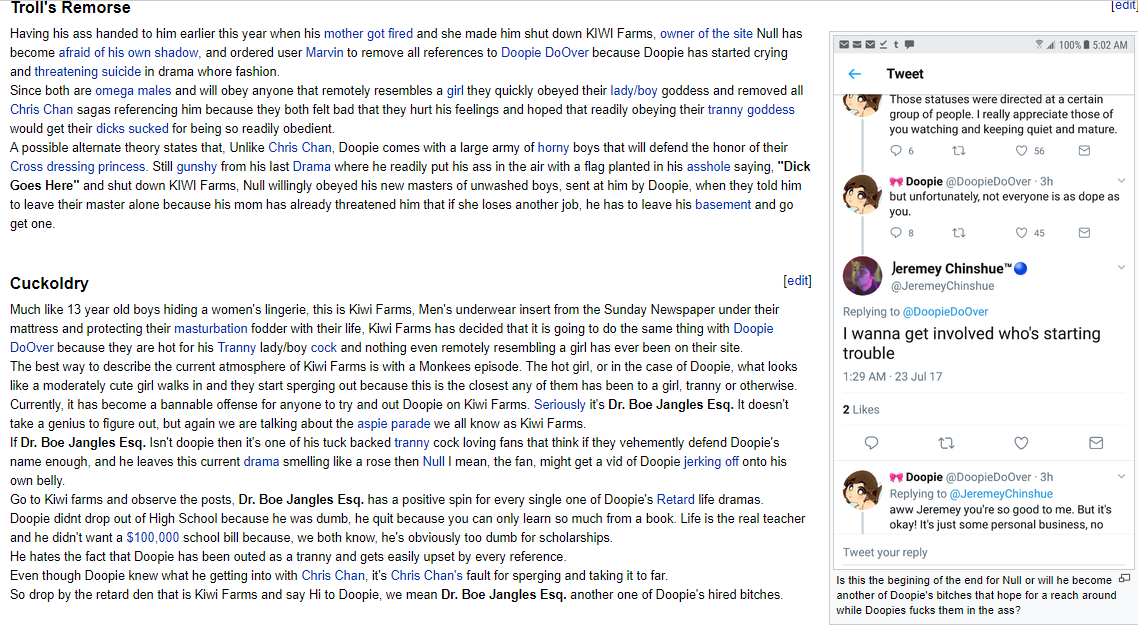Click the 'Tweet' header title
Image resolution: width=1138 pixels, height=632 pixels.
905,74
